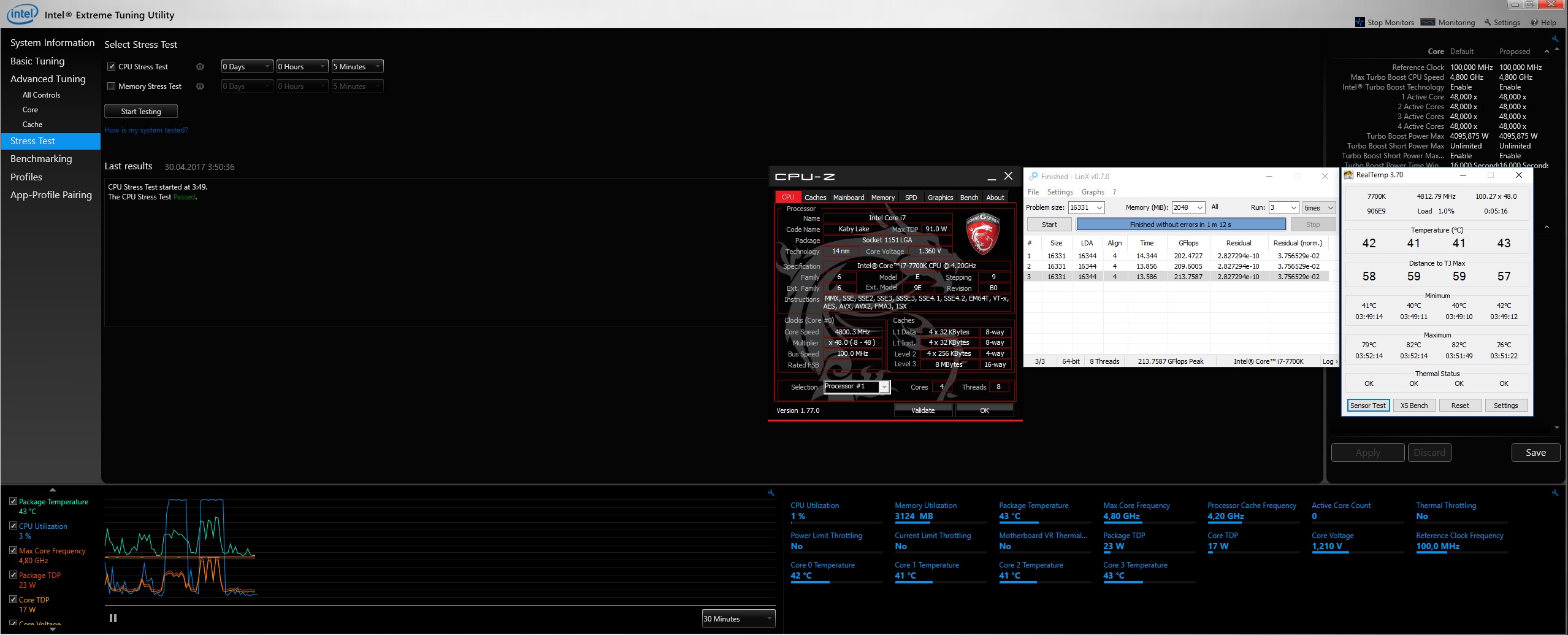
Task: Click the Help question mark icon
Action: [x=1534, y=22]
